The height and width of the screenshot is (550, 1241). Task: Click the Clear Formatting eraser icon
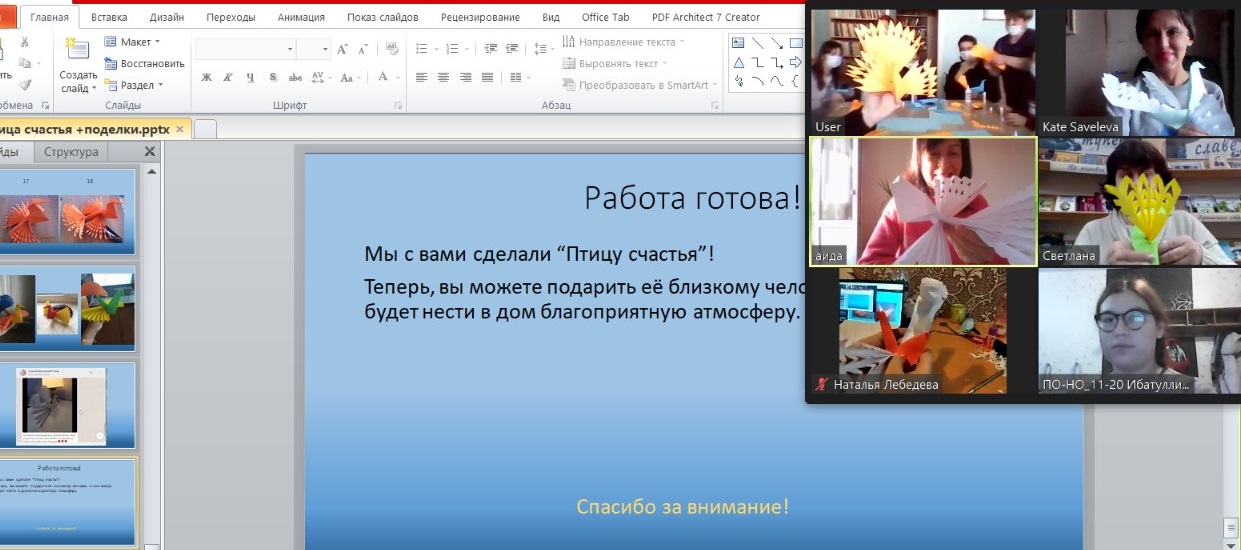(x=392, y=49)
